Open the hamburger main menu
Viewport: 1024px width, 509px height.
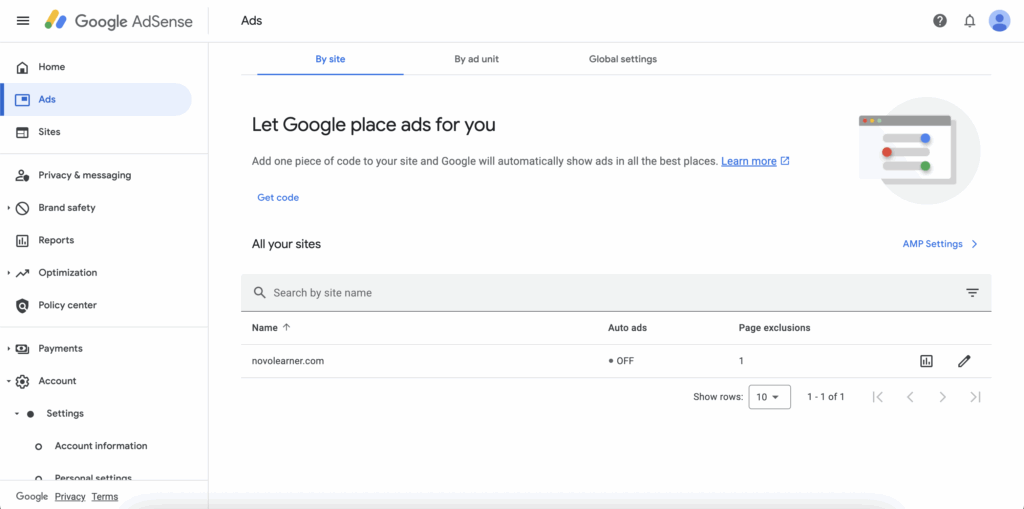(23, 21)
